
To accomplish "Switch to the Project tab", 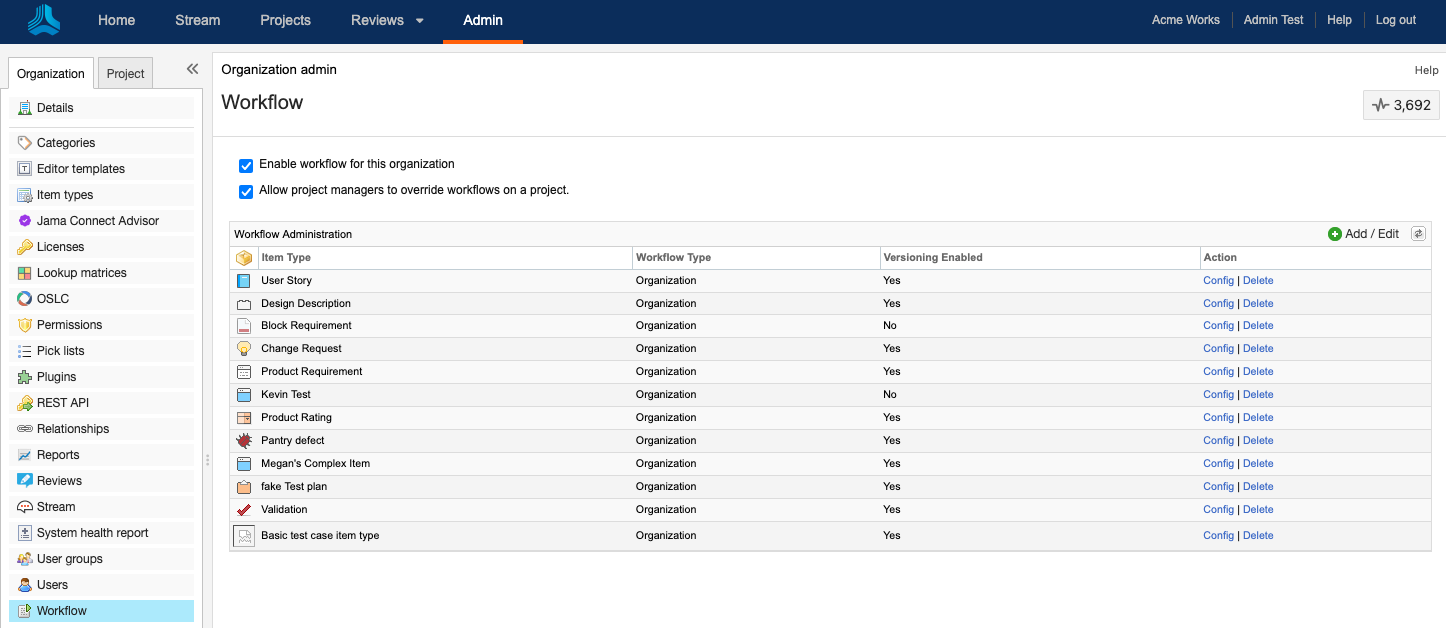I will (125, 73).
